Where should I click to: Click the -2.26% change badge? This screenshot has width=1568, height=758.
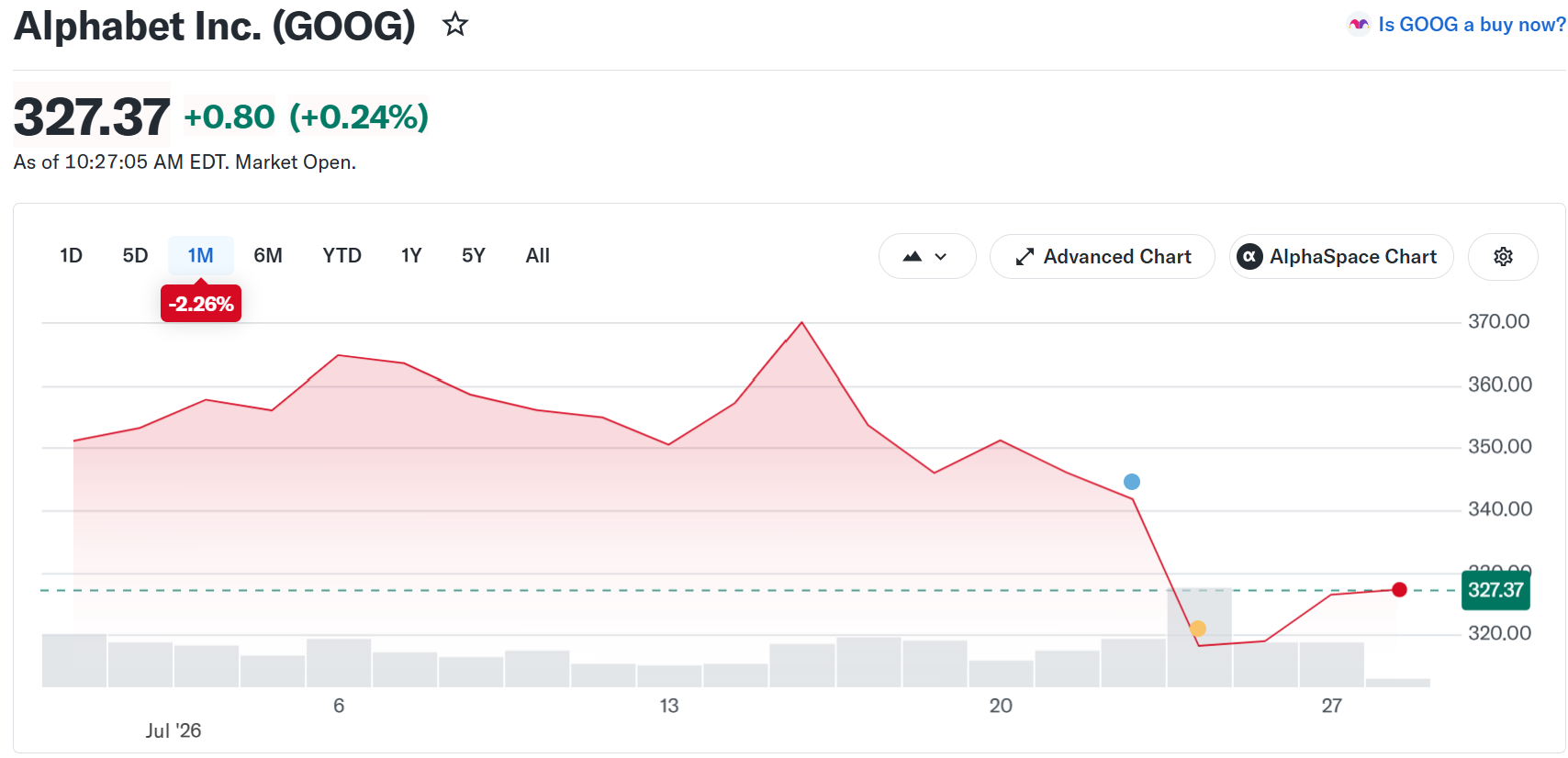201,304
